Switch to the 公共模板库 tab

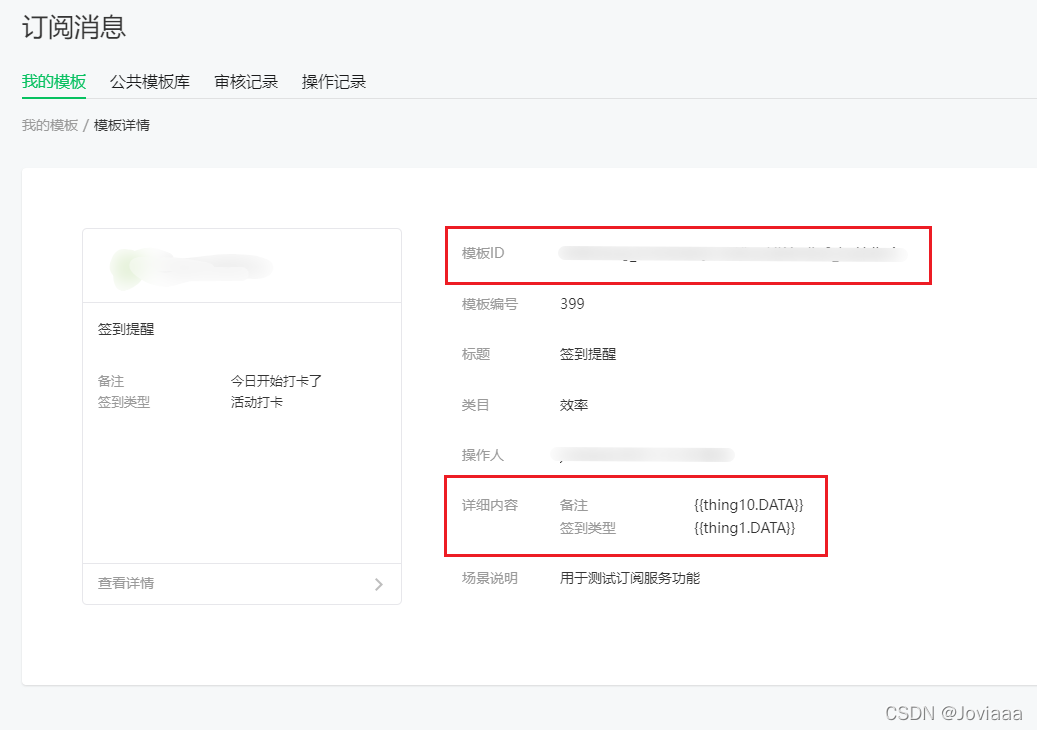[x=149, y=82]
